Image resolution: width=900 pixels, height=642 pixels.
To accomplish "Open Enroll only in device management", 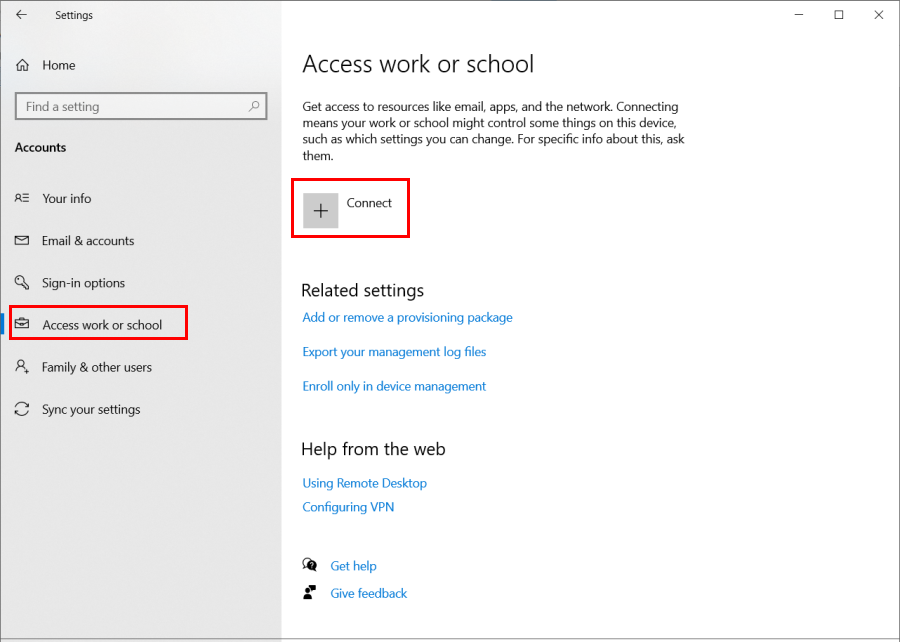I will [394, 386].
